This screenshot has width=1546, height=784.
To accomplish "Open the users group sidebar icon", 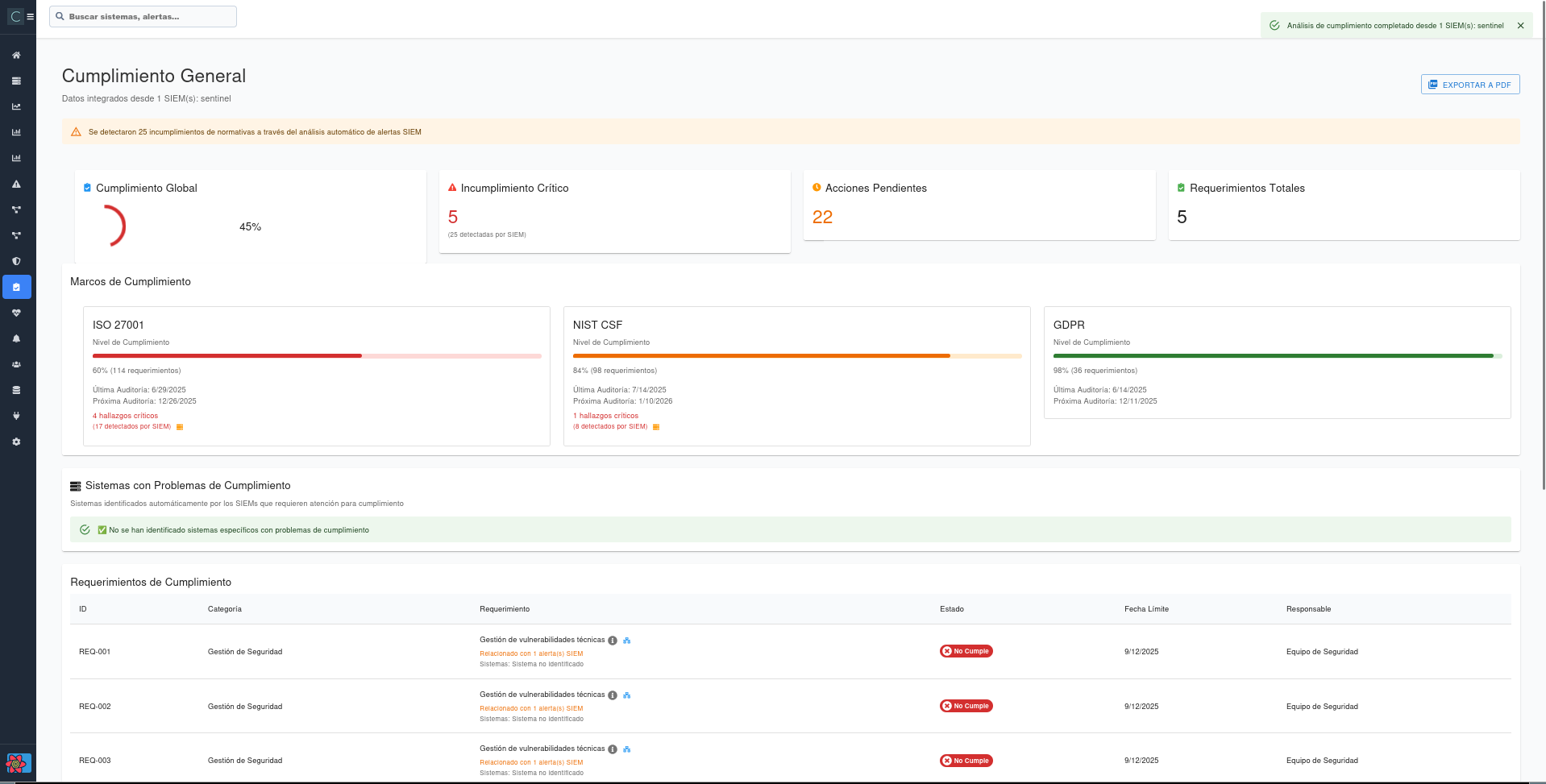I will click(16, 364).
